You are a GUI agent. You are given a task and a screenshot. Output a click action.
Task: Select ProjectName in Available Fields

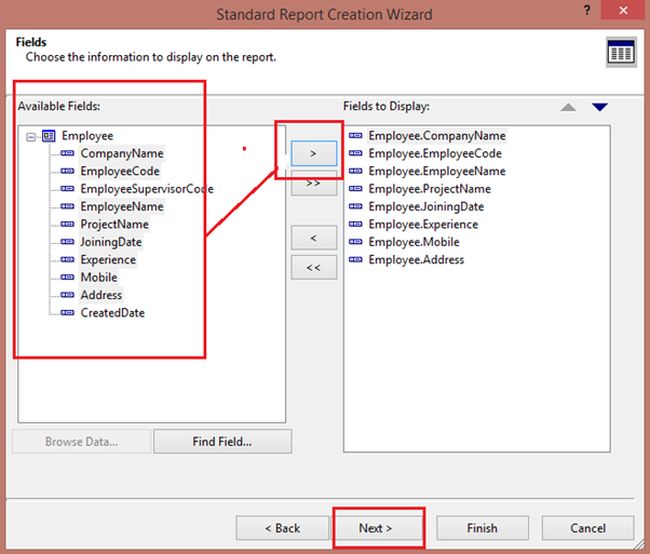(114, 224)
